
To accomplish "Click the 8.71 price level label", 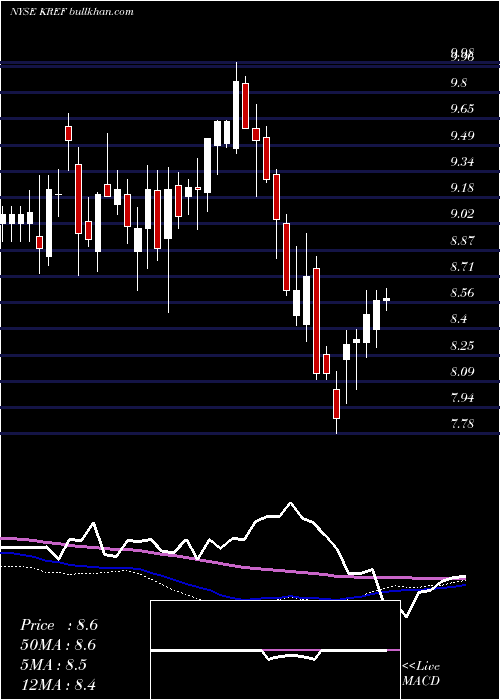I will 462,267.
